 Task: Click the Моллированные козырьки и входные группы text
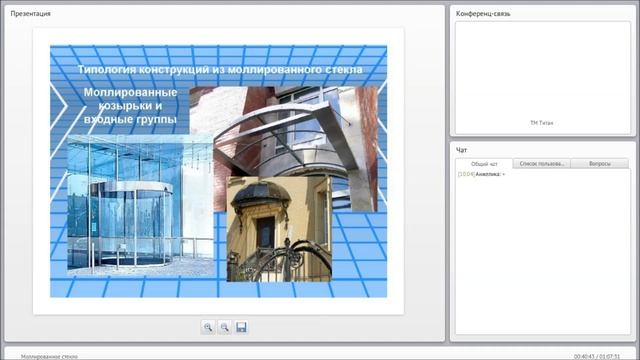coord(130,106)
